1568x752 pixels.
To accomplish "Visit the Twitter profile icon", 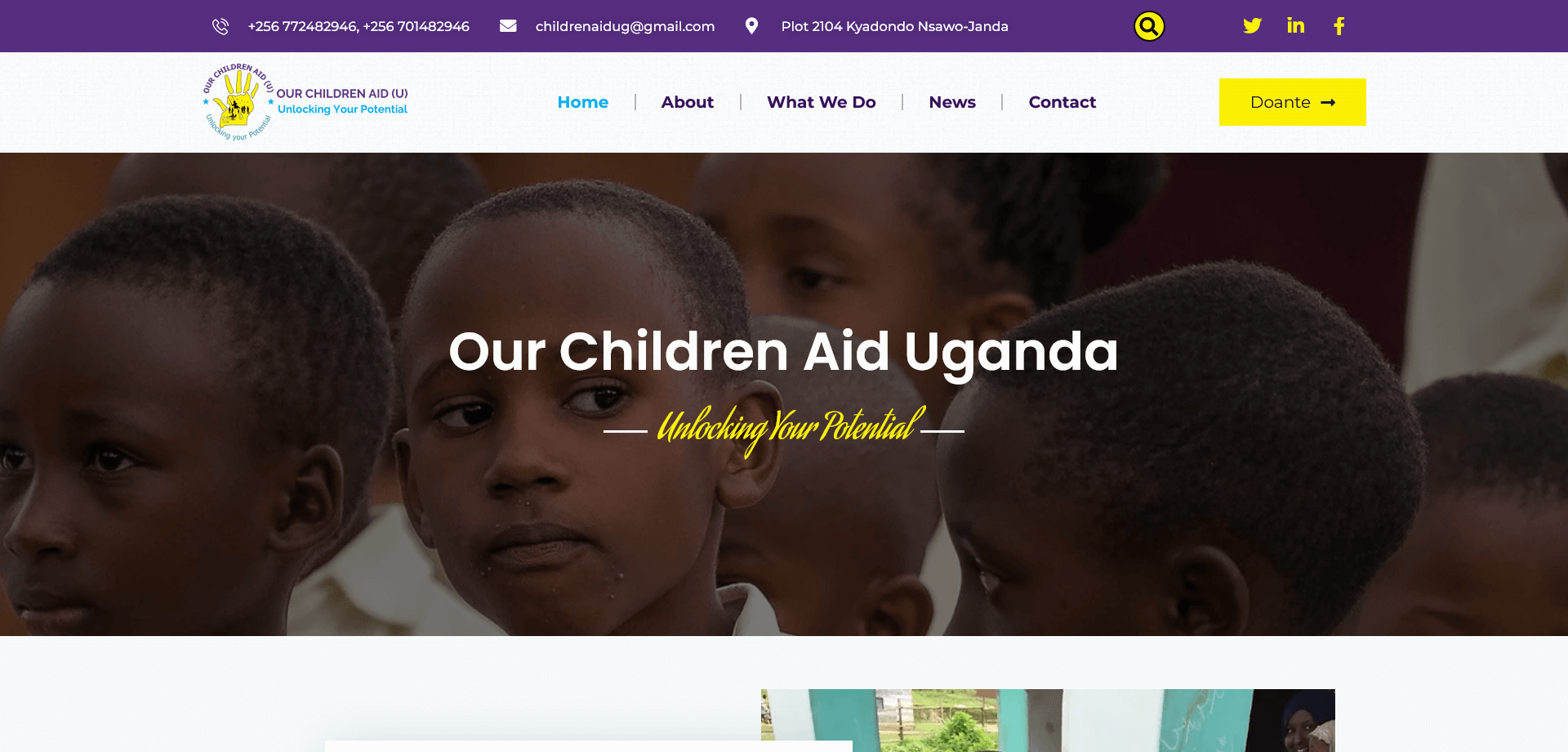I will 1252,26.
